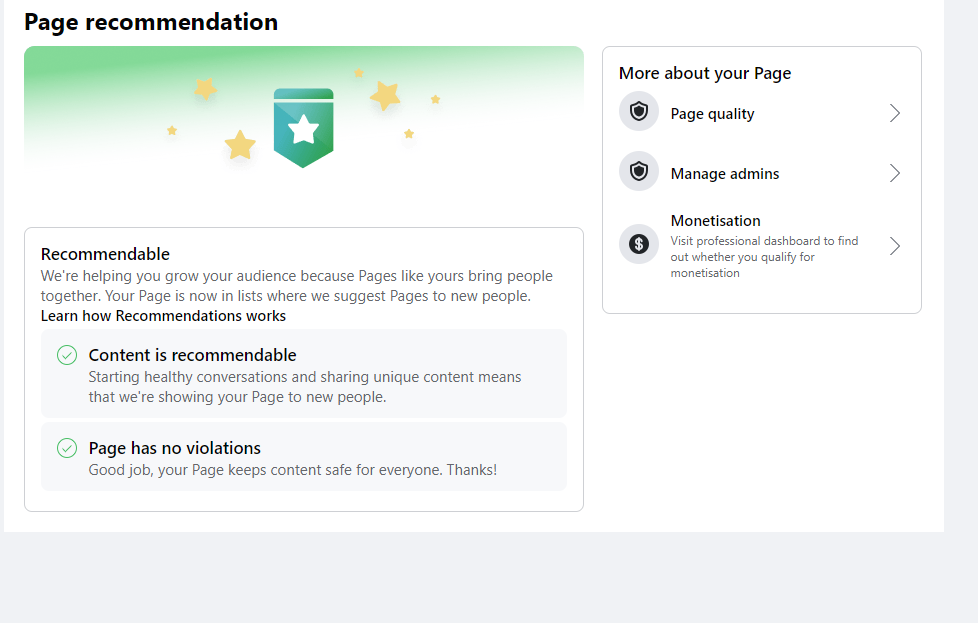The width and height of the screenshot is (978, 623).
Task: Click the dollar sign Monetisation icon
Action: (x=639, y=244)
